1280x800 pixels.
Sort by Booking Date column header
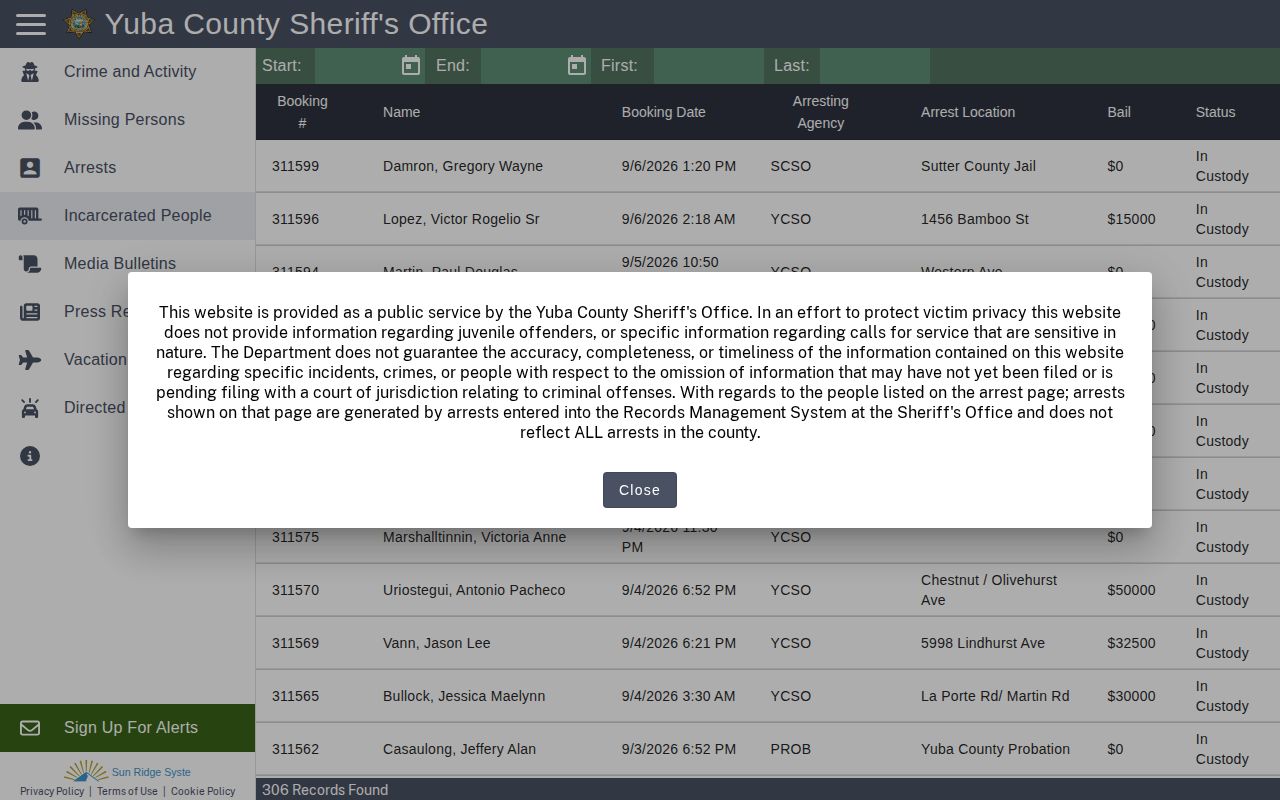point(663,112)
